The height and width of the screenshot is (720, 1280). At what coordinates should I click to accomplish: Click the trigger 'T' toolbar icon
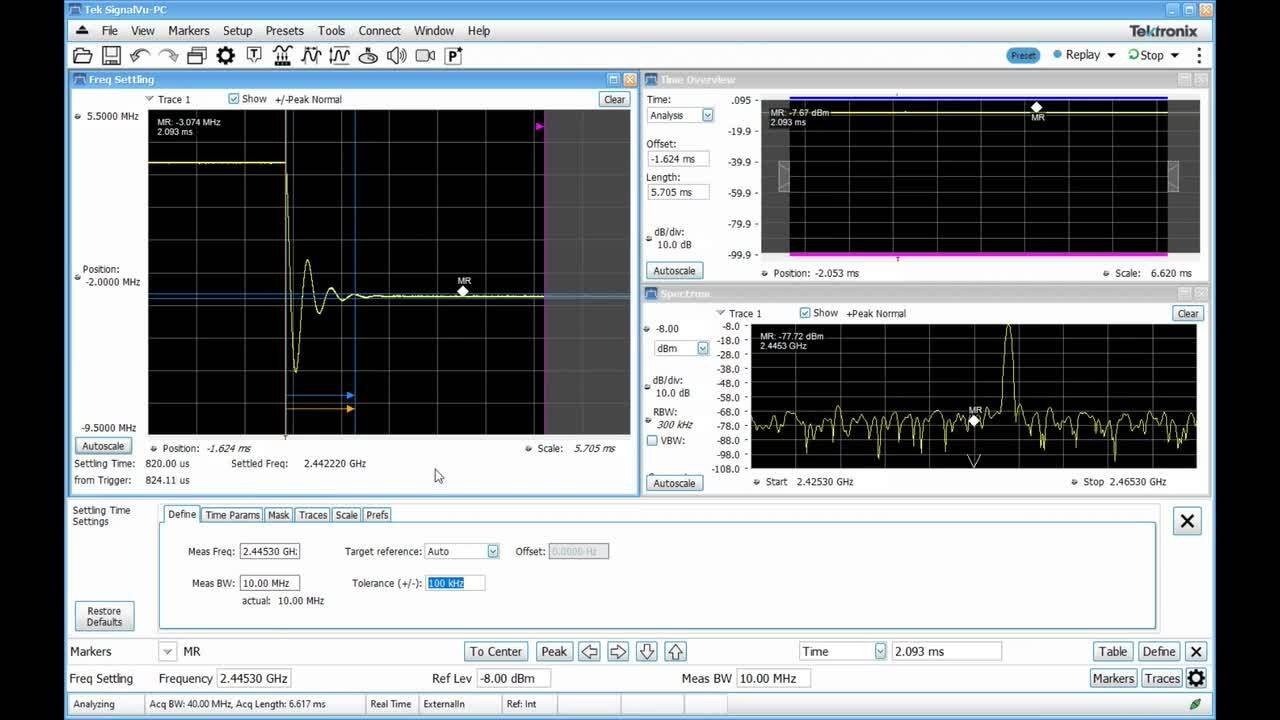254,56
